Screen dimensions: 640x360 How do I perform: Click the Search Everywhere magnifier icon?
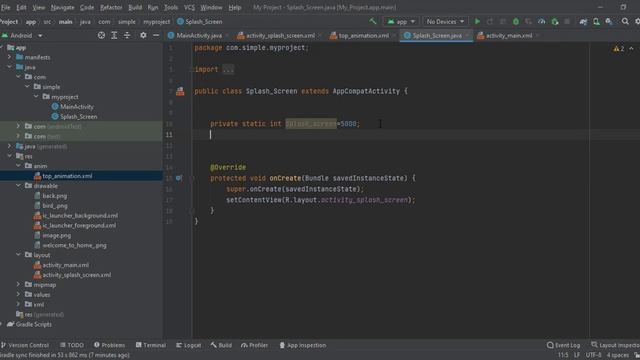pos(625,21)
